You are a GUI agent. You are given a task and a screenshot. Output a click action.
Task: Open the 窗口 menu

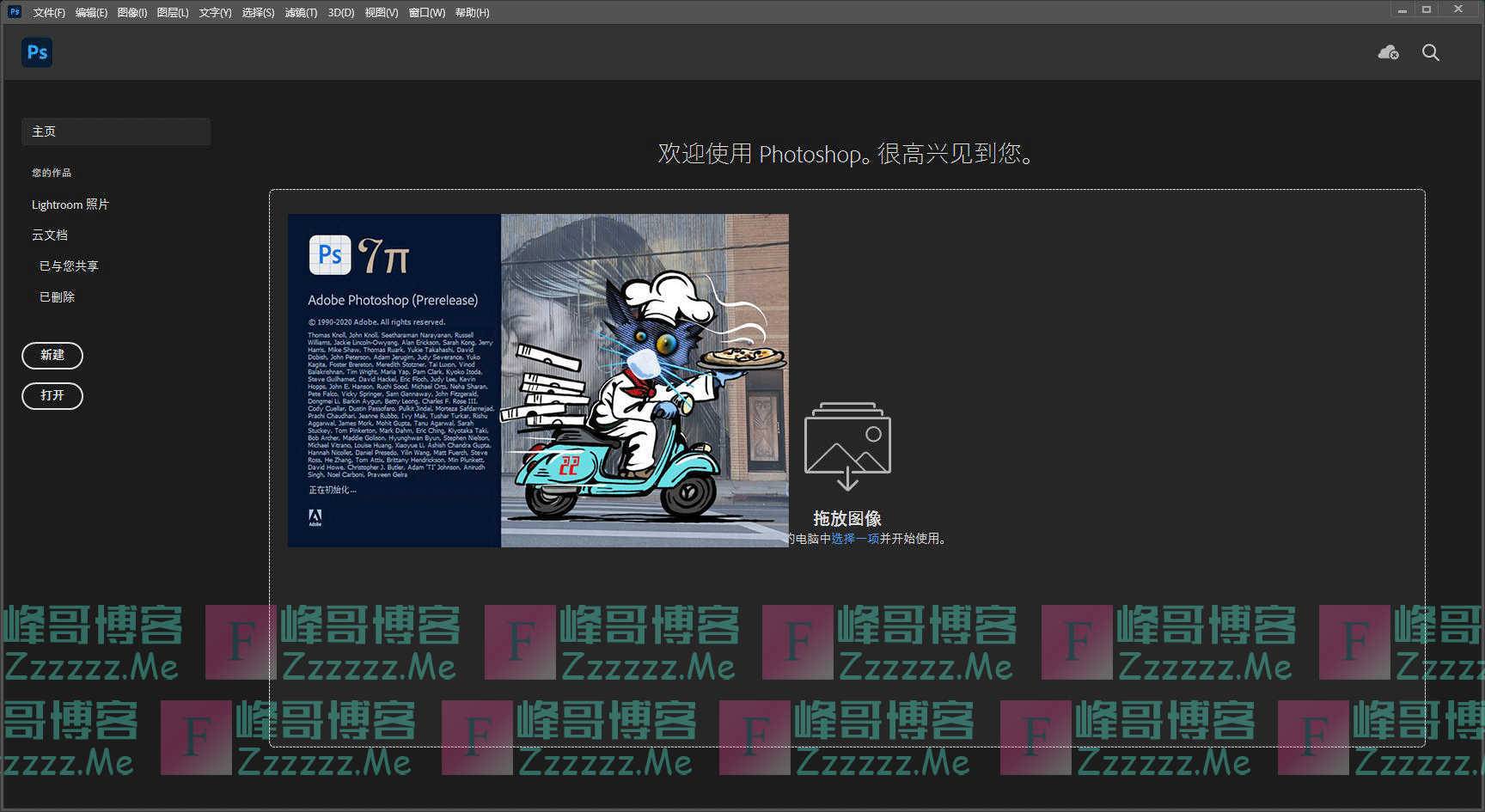coord(425,12)
